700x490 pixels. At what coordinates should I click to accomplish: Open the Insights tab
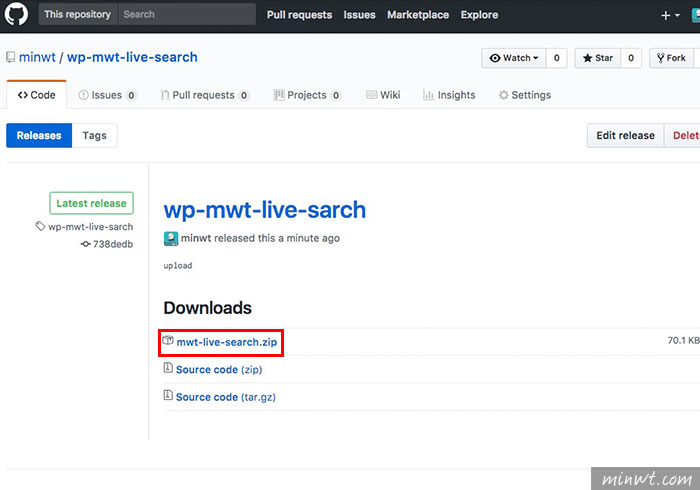[449, 95]
